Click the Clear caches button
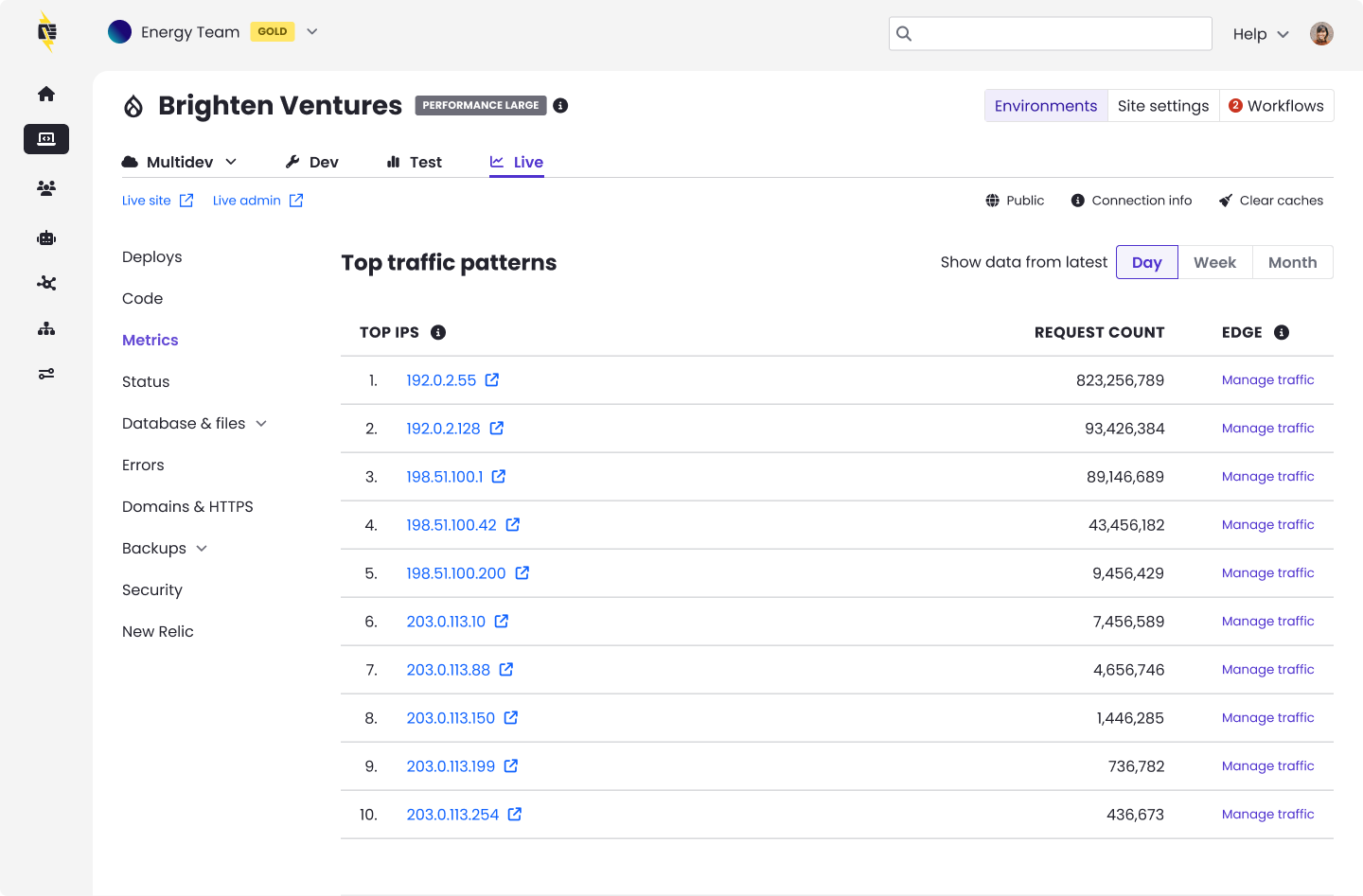1363x896 pixels. coord(1271,201)
